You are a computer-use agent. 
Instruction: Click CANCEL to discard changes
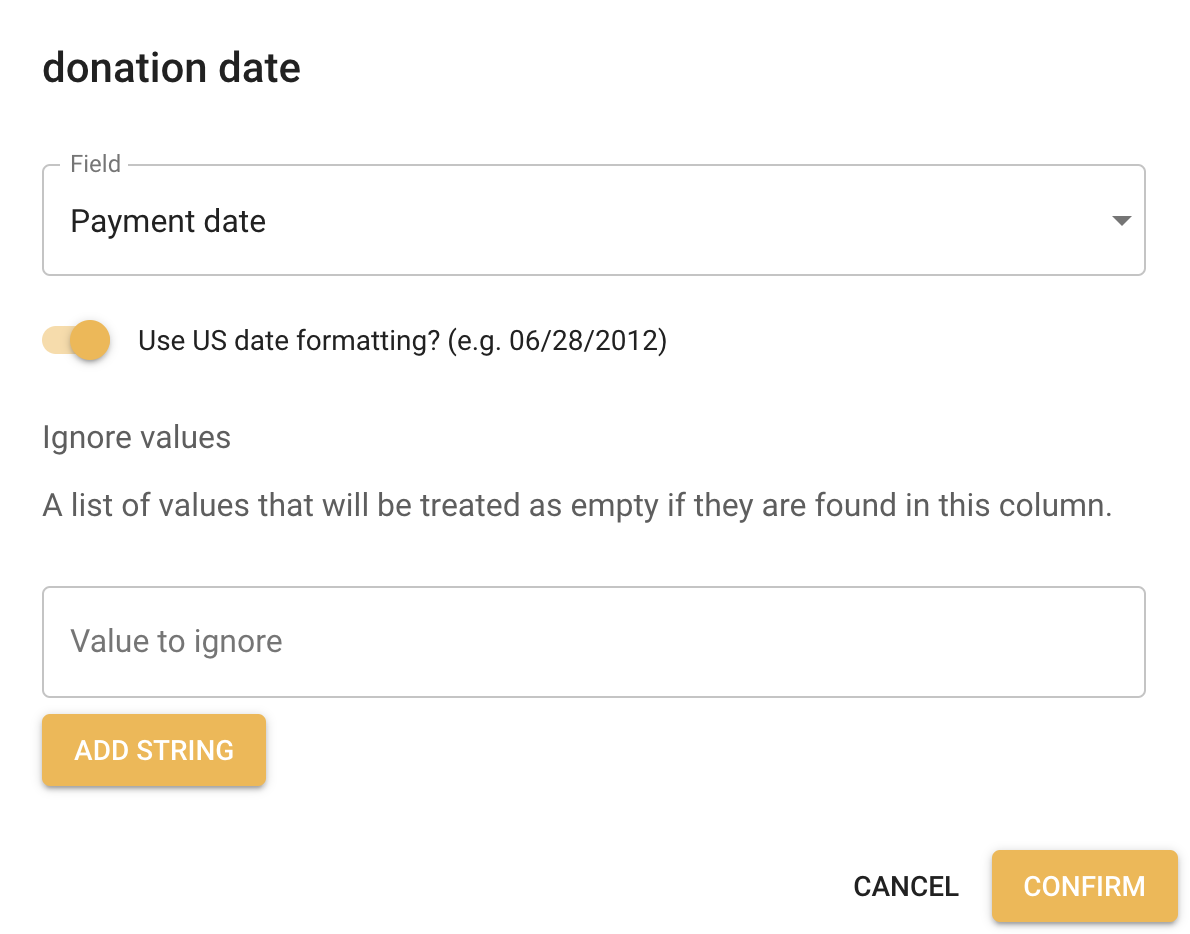click(905, 886)
